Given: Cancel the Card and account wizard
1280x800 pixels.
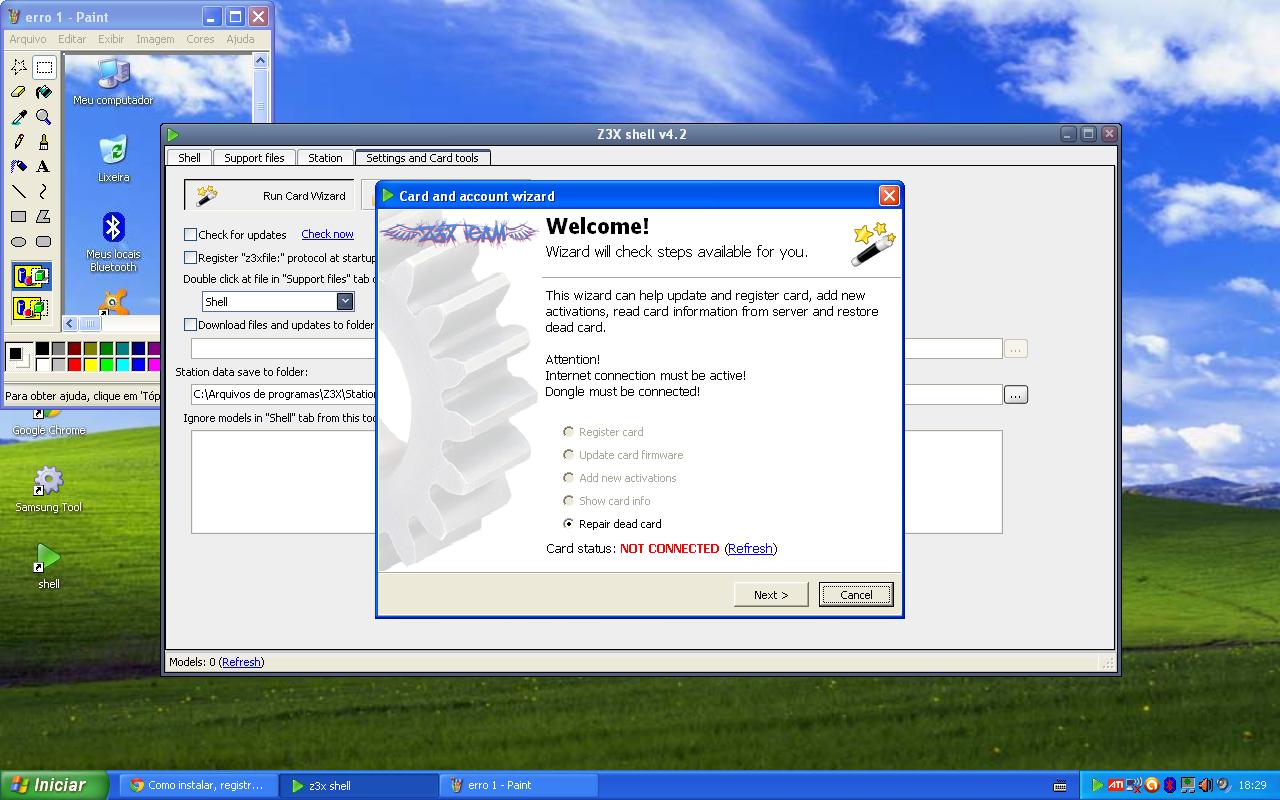Looking at the screenshot, I should pyautogui.click(x=856, y=594).
